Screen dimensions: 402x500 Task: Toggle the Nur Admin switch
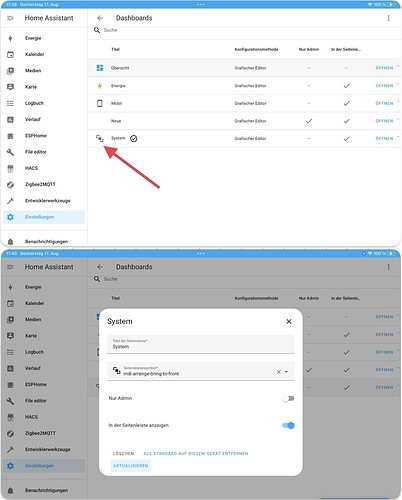coord(288,398)
